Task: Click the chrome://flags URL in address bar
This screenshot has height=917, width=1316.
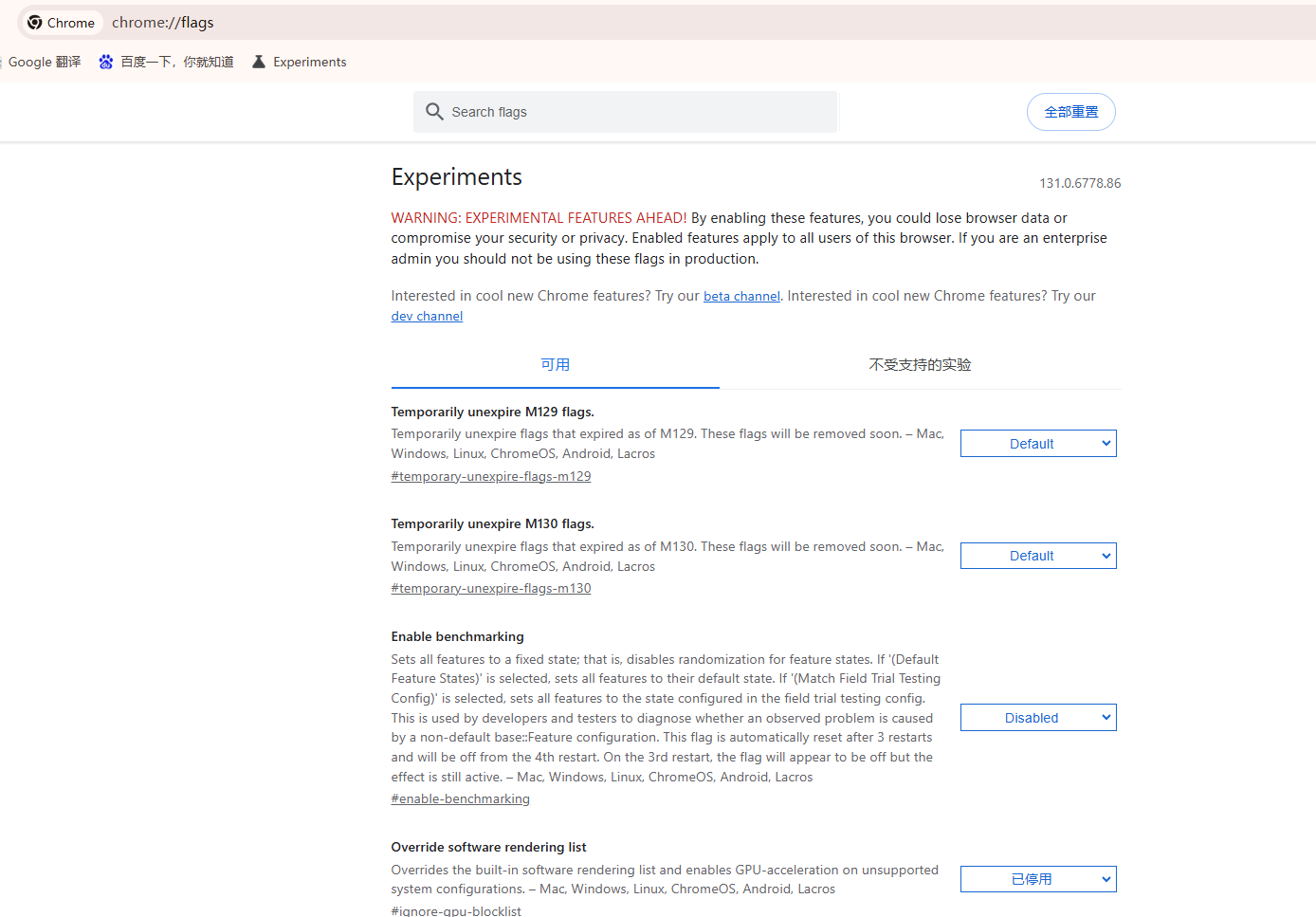Action: (163, 23)
